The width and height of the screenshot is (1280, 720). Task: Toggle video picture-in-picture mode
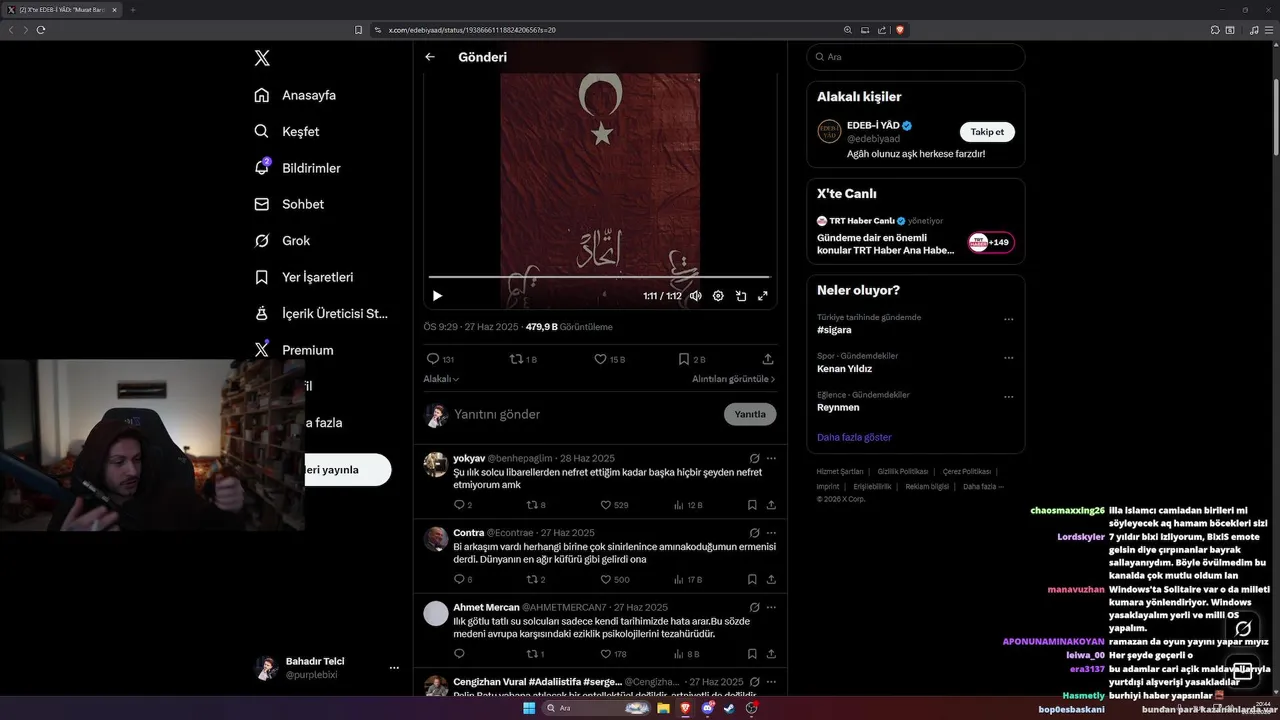[x=741, y=296]
